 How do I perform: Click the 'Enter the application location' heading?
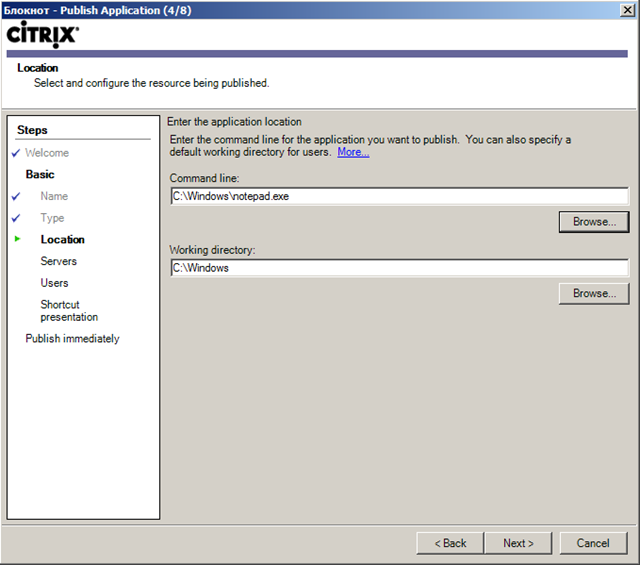click(234, 122)
